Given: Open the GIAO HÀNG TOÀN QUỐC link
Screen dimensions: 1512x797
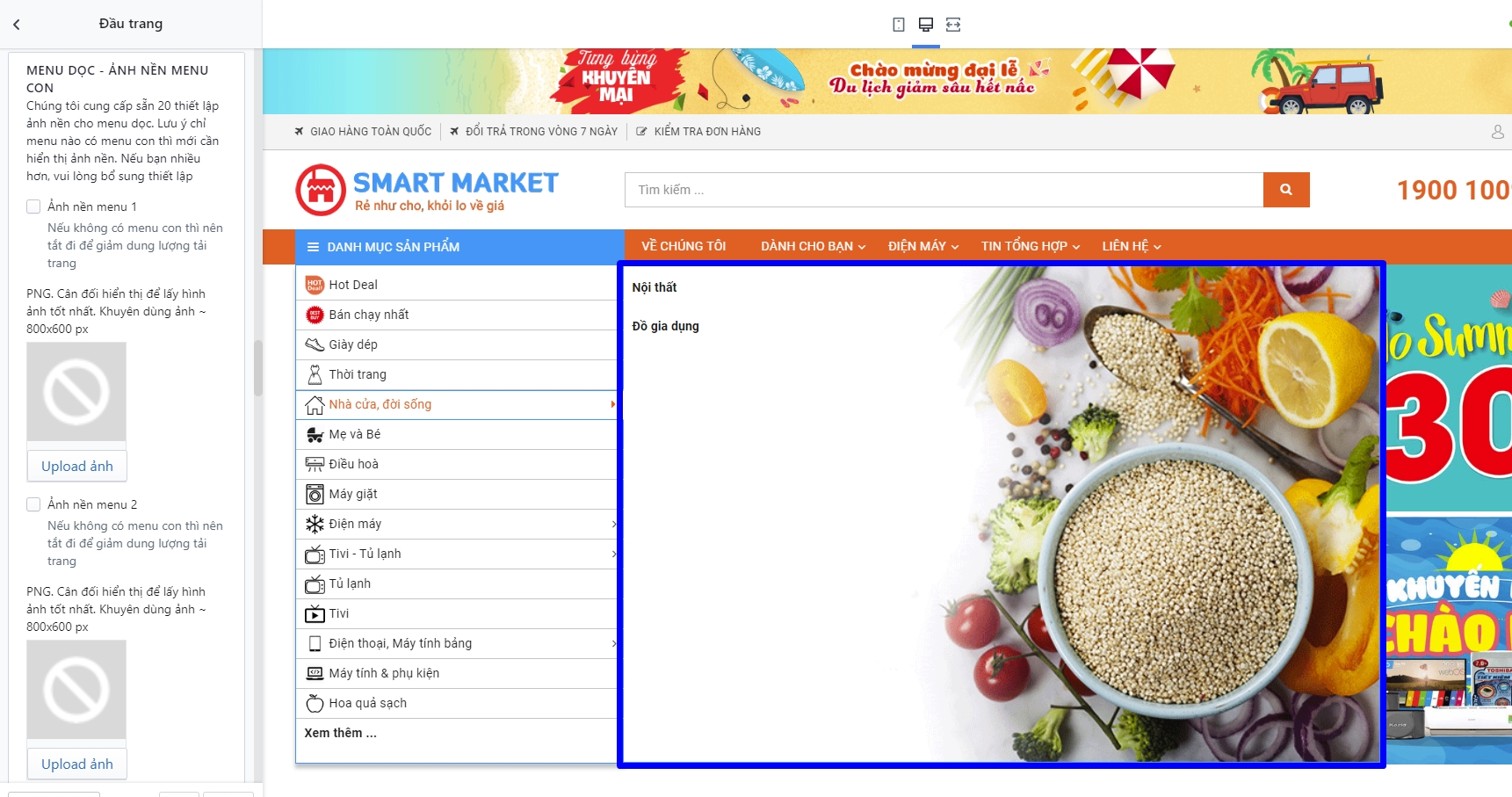Looking at the screenshot, I should [x=363, y=132].
